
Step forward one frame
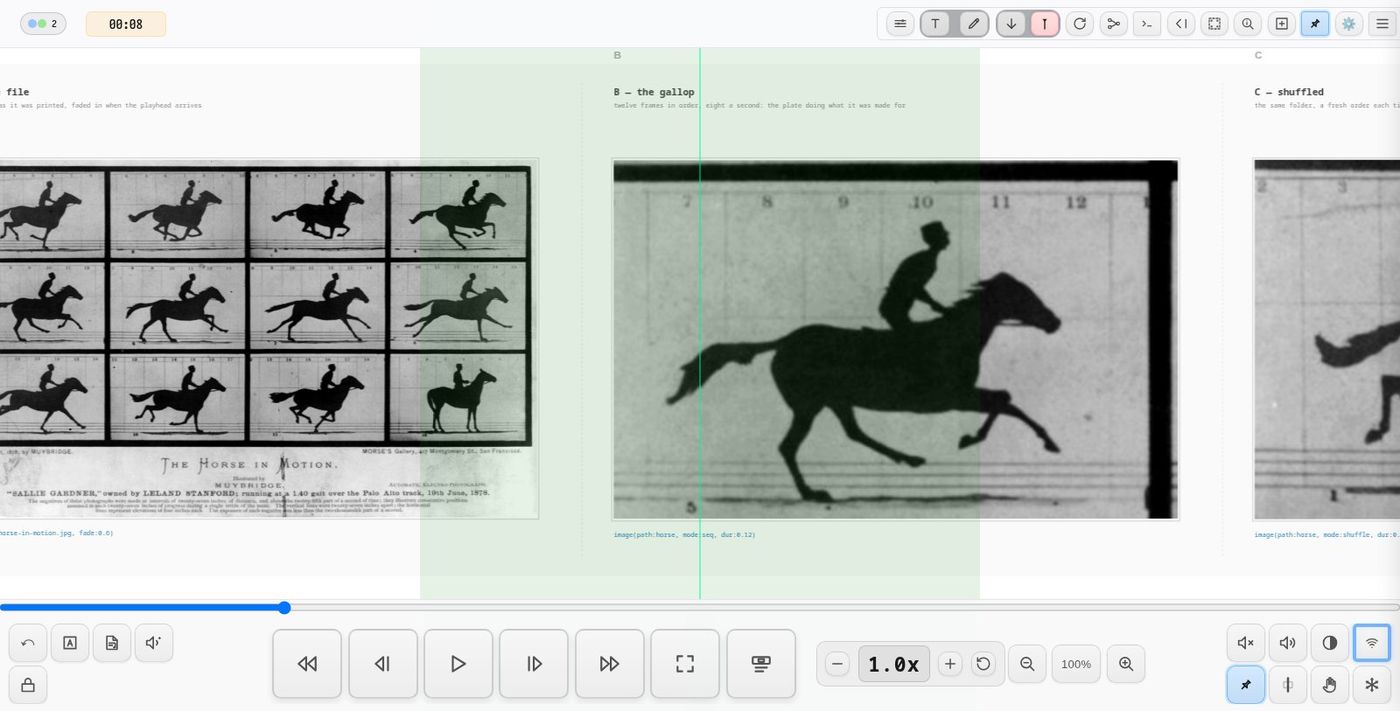click(534, 664)
